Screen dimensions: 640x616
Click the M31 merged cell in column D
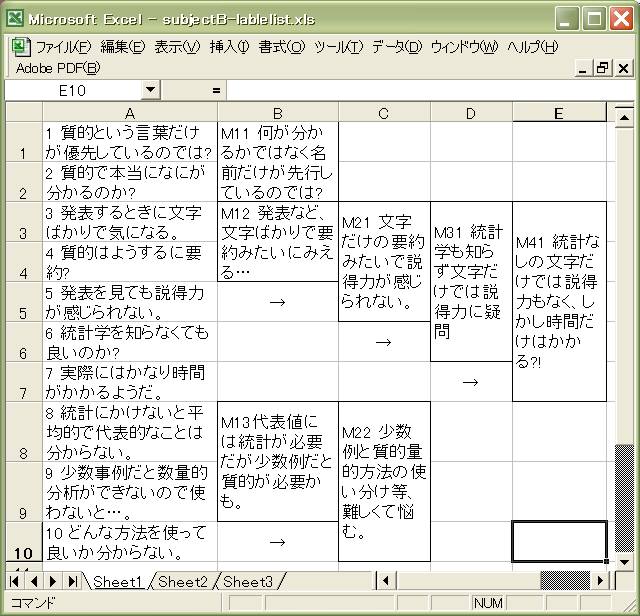[x=471, y=282]
